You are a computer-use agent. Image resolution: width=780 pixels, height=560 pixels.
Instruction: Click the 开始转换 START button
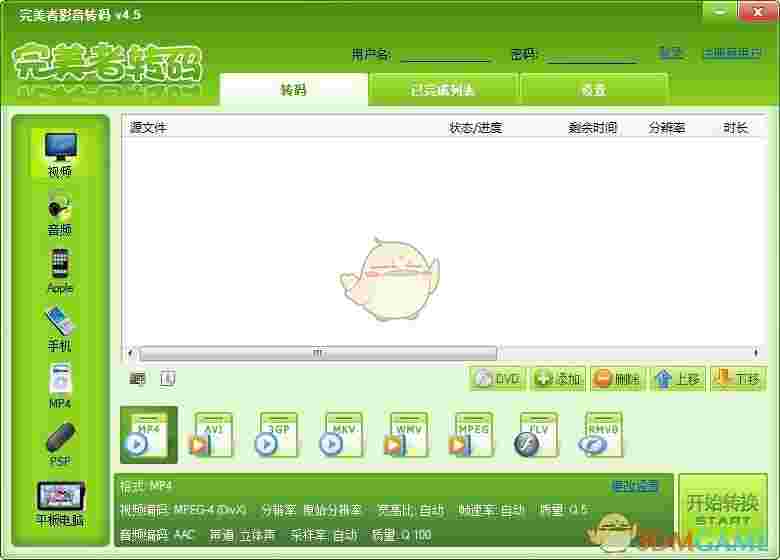[723, 509]
